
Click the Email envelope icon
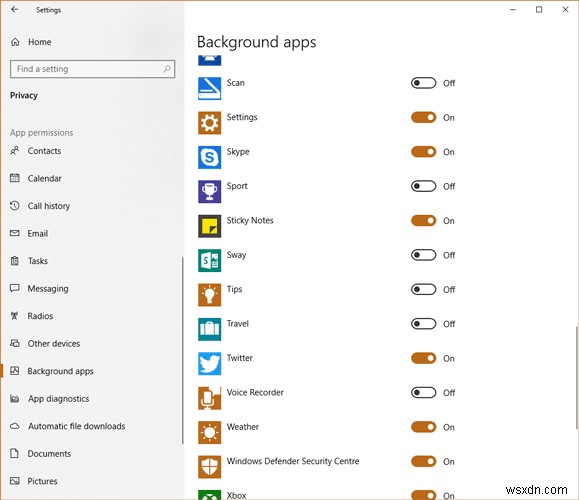coord(14,233)
